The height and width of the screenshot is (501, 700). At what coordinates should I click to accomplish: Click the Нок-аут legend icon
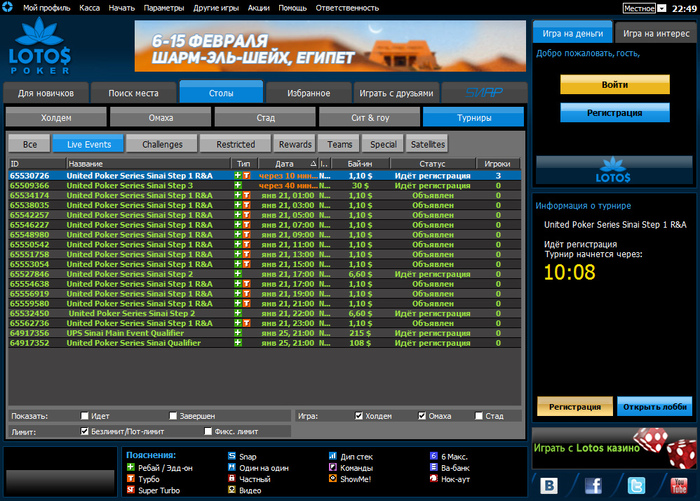[433, 478]
